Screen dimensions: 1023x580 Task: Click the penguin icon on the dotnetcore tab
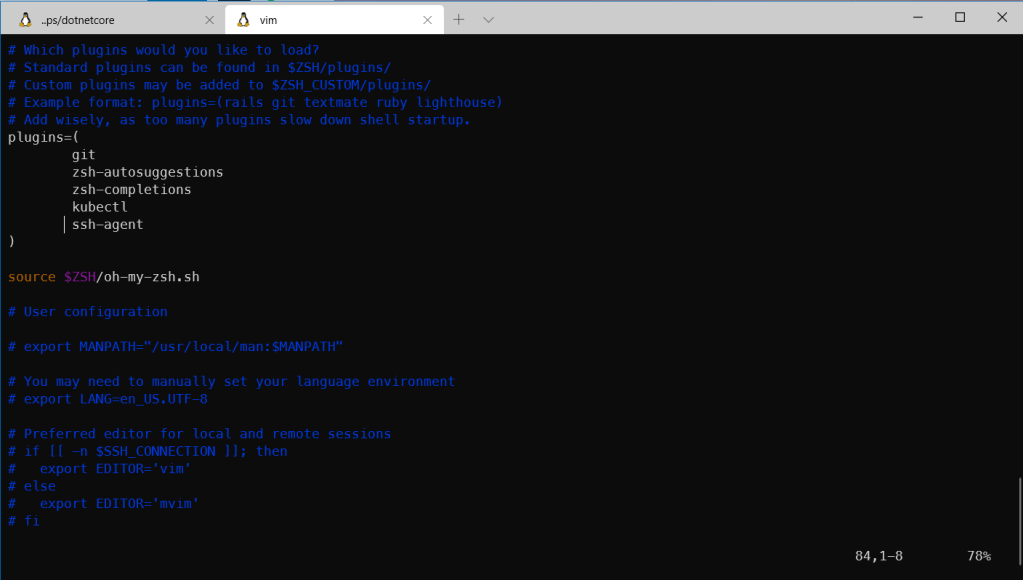[25, 19]
